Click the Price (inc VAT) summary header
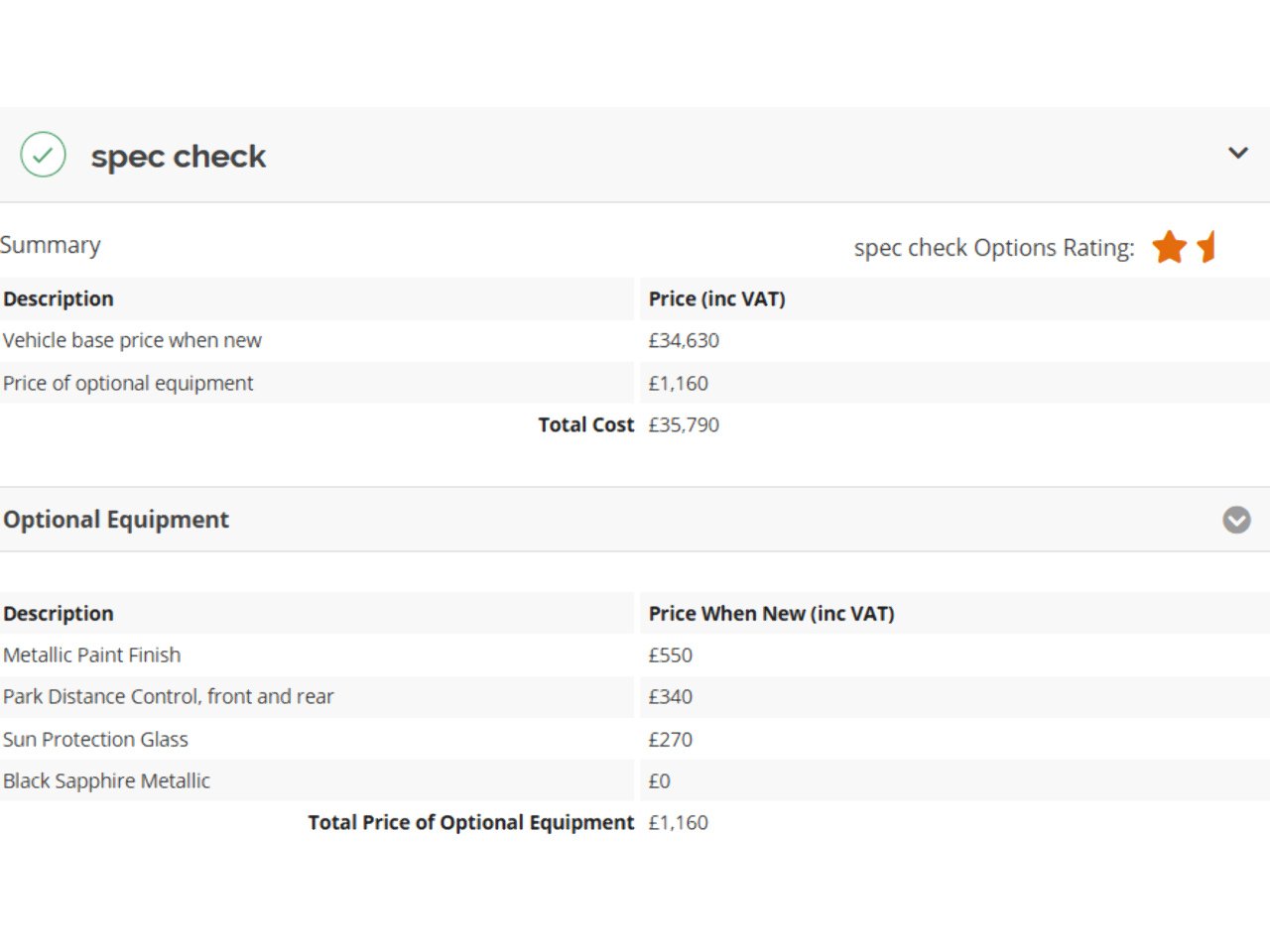Image resolution: width=1270 pixels, height=952 pixels. pyautogui.click(x=716, y=298)
